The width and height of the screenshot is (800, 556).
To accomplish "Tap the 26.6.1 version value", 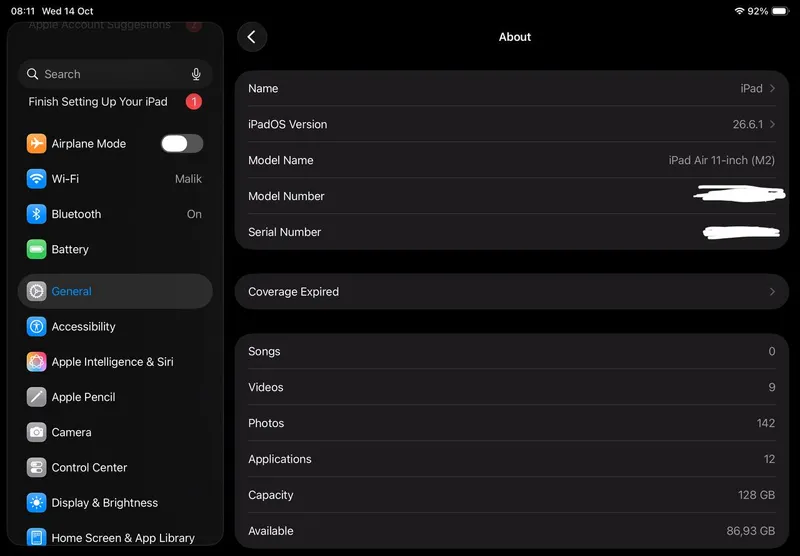I will [748, 124].
